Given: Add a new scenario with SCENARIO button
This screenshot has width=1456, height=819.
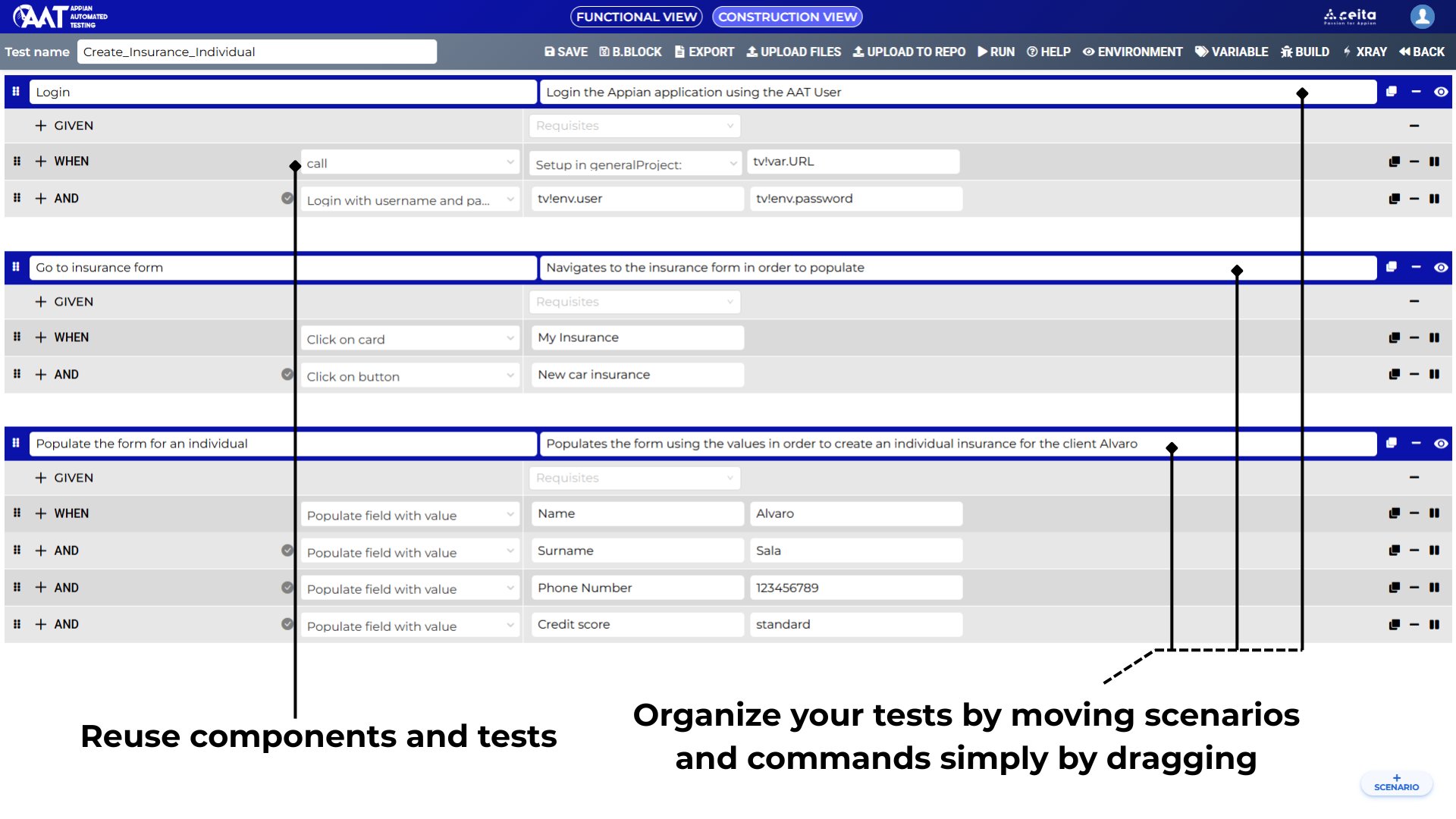Looking at the screenshot, I should point(1396,783).
